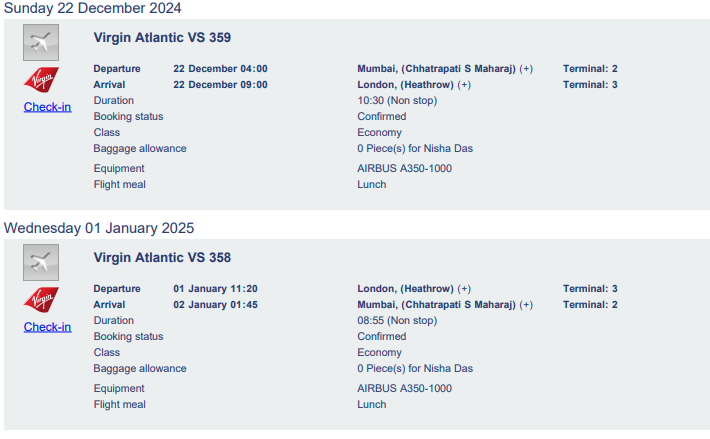Click arrival time 02 January 01:45
Viewport: 710px width, 439px height.
(x=216, y=305)
